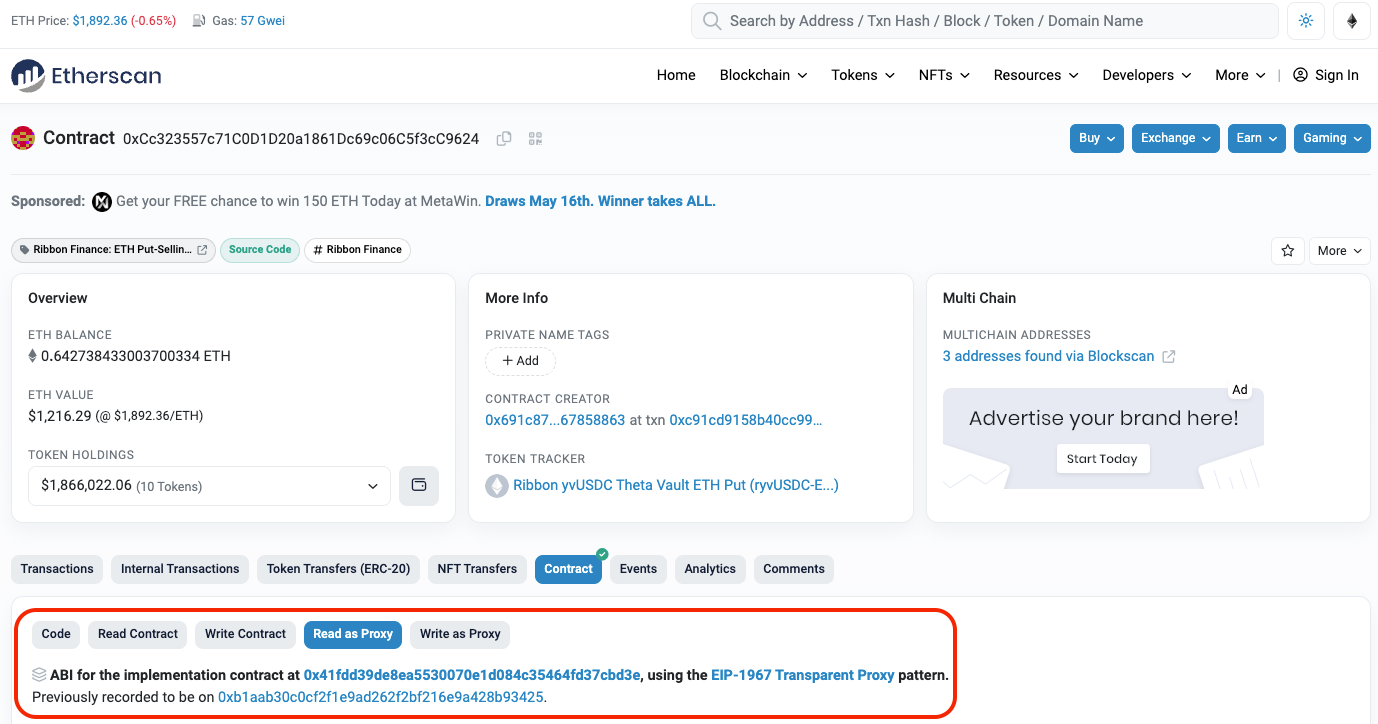The height and width of the screenshot is (724, 1378).
Task: Open the token holdings wallet icon button
Action: pyautogui.click(x=419, y=486)
